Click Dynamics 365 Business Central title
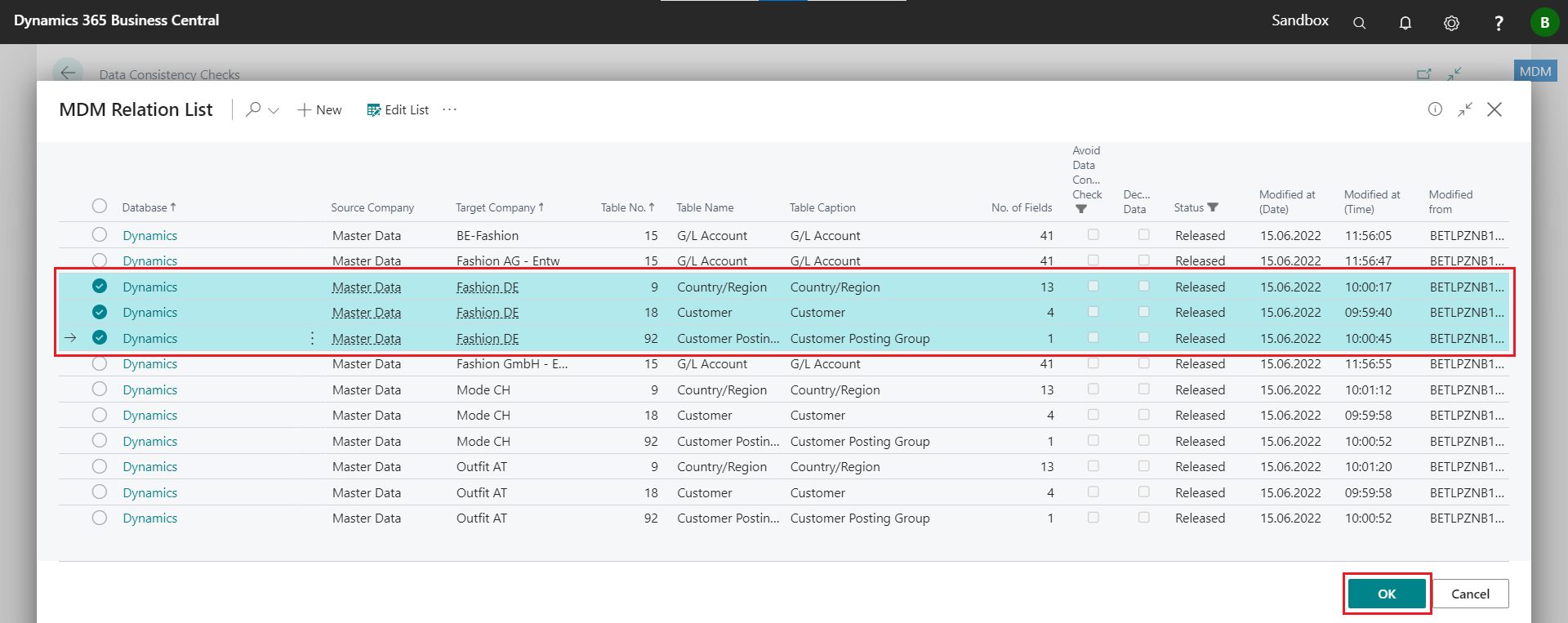The image size is (1568, 623). [x=117, y=20]
